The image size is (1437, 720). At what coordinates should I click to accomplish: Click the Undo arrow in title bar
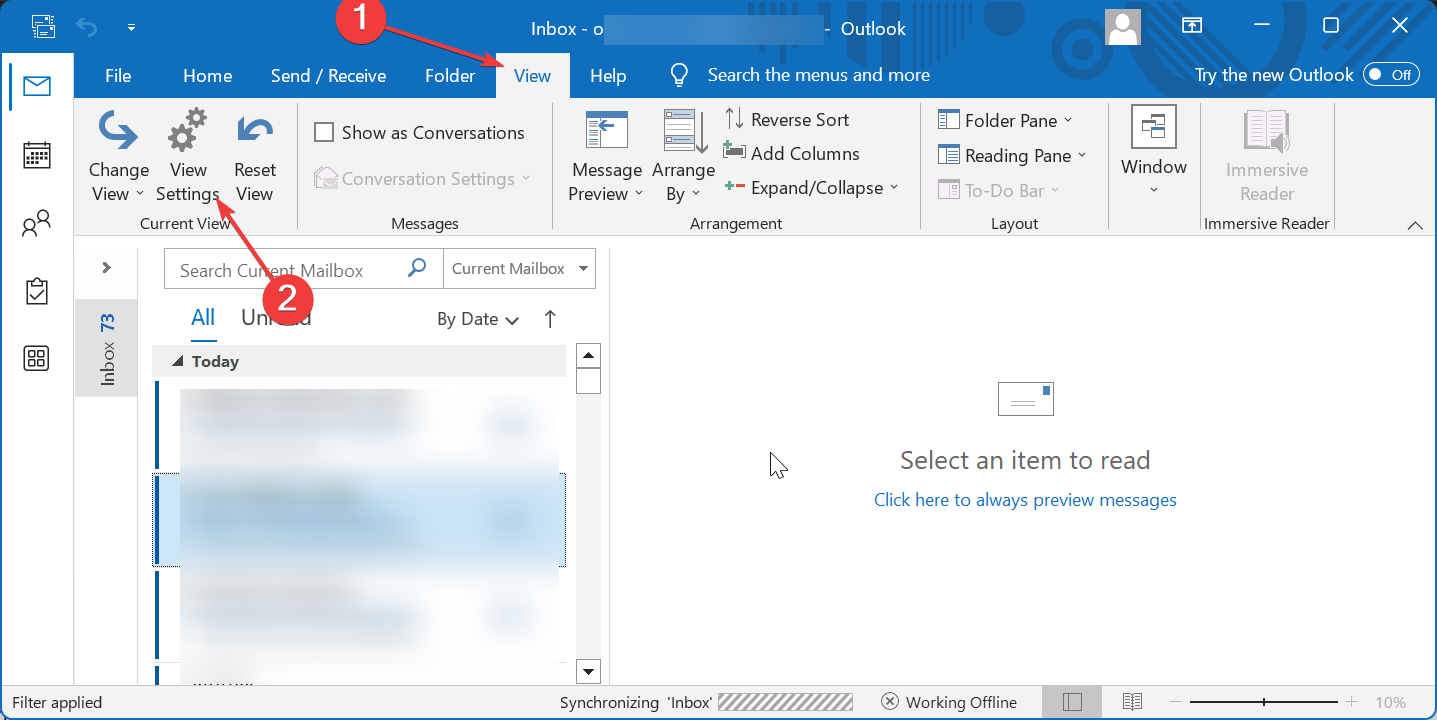tap(88, 27)
